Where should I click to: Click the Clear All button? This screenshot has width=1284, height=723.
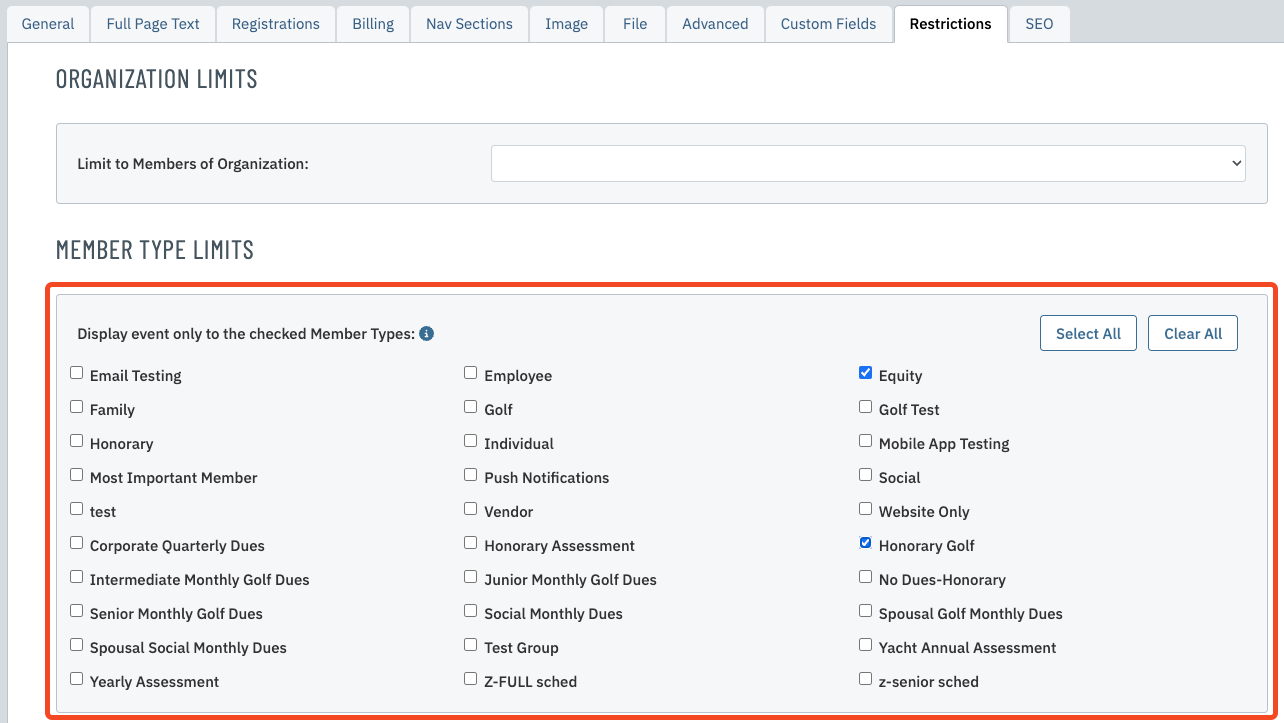(1193, 334)
